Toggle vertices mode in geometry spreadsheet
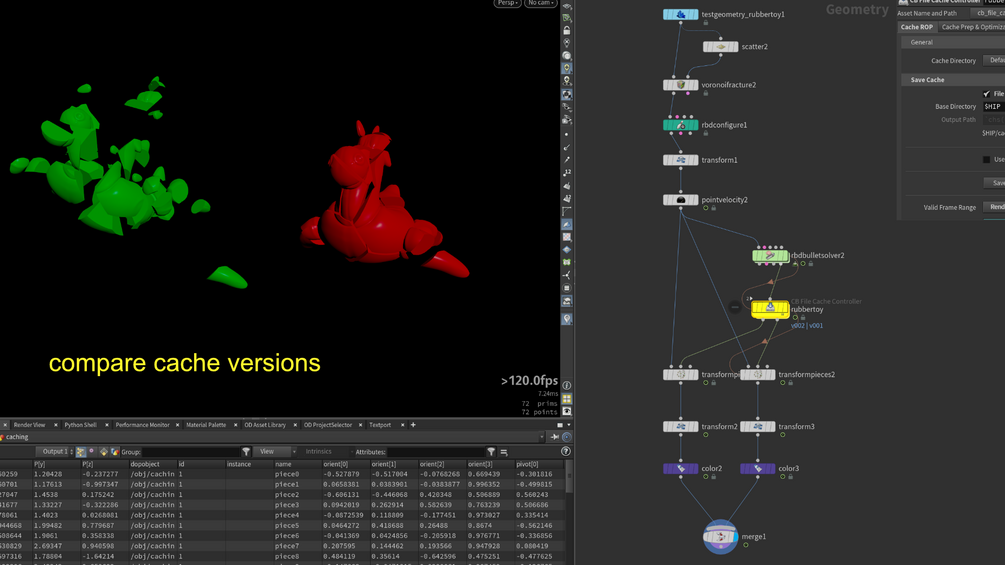This screenshot has width=1005, height=565. click(x=92, y=452)
